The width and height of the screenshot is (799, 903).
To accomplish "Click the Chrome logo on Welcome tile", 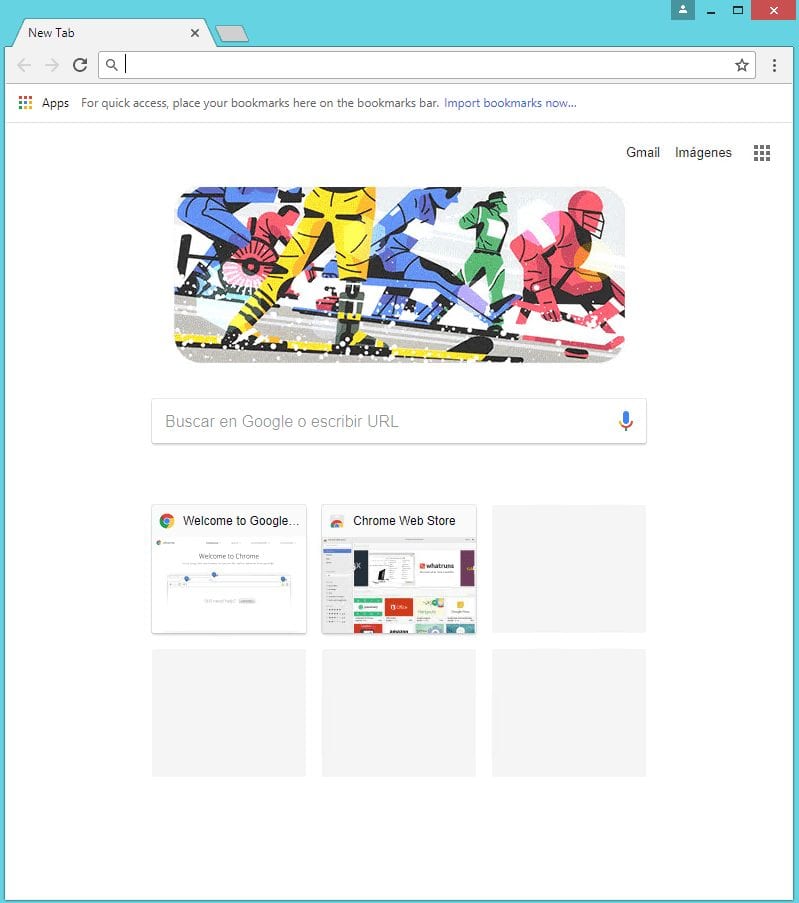I will [x=167, y=521].
